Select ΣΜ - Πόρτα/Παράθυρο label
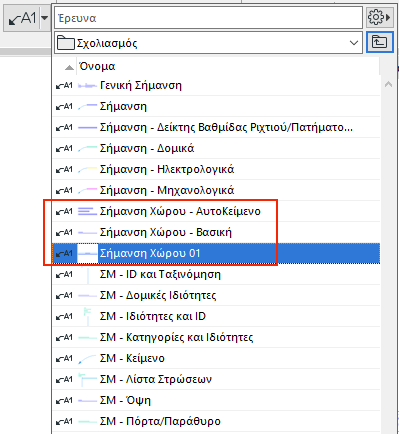This screenshot has height=434, width=399. point(216,421)
